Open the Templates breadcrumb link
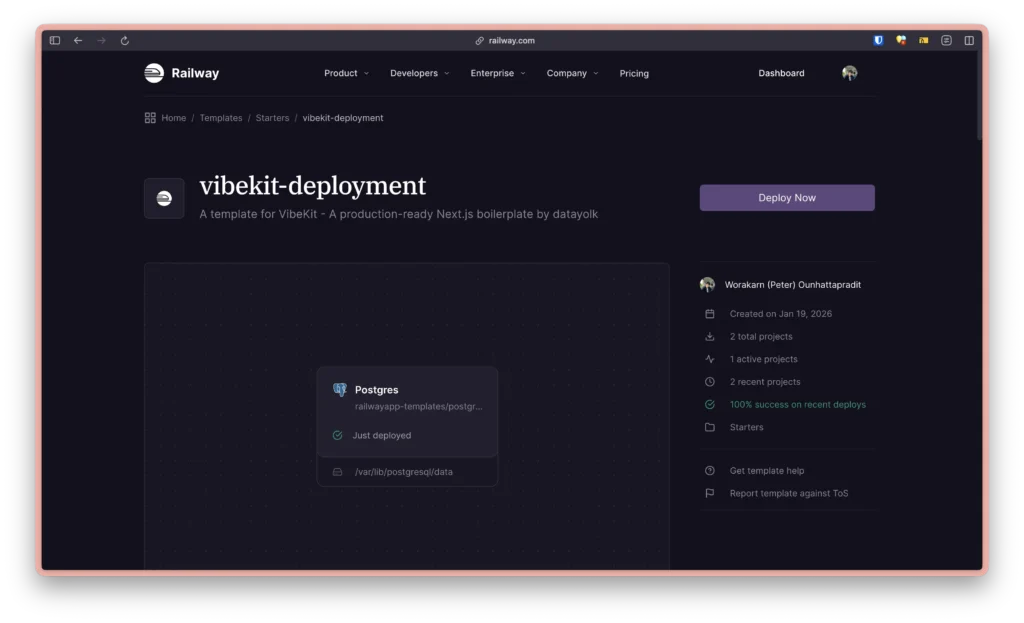The image size is (1024, 623). pyautogui.click(x=221, y=117)
